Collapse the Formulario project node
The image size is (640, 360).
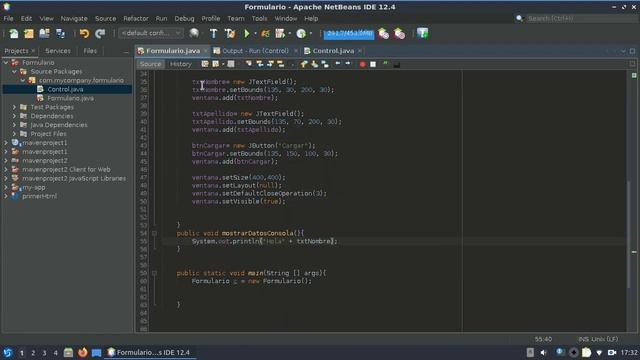6,62
